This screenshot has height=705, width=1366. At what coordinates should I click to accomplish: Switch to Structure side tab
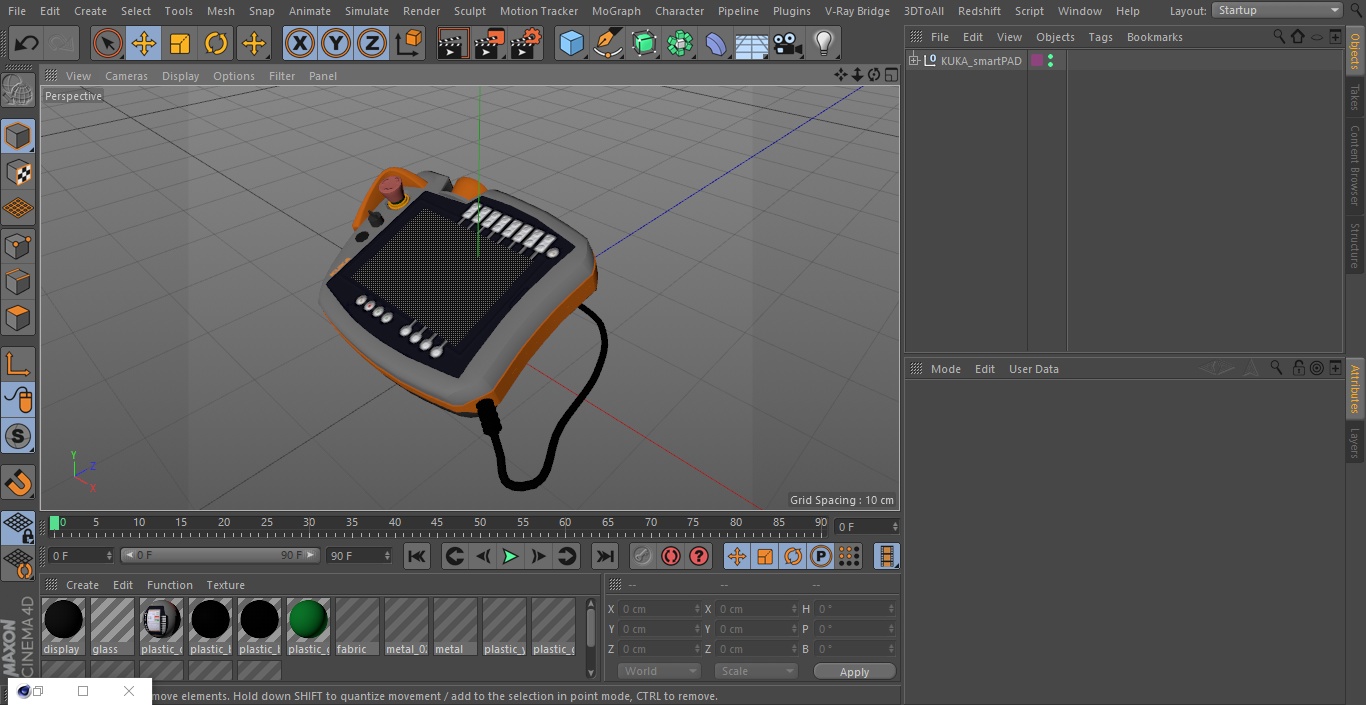tap(1355, 246)
